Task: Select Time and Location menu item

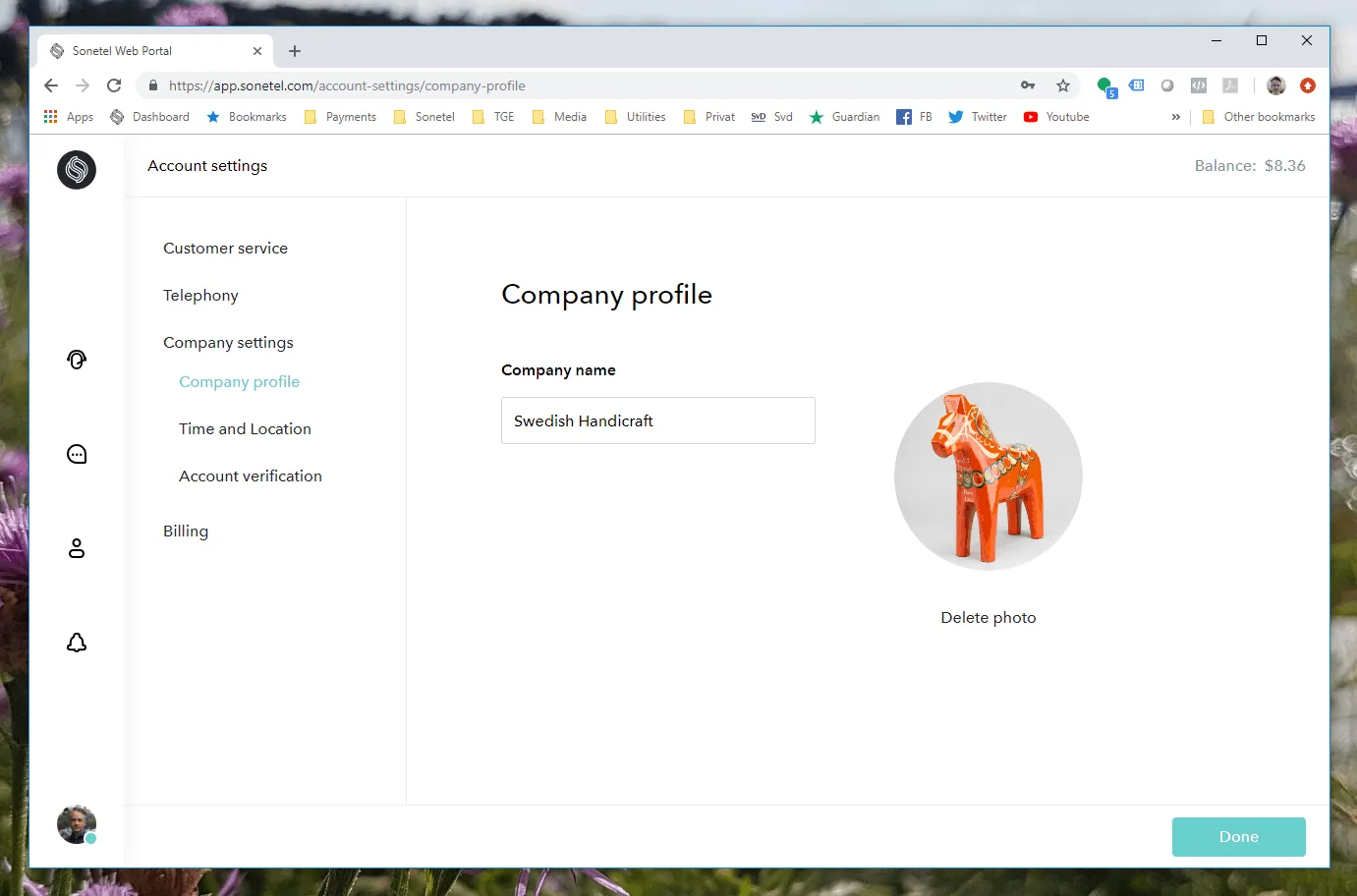Action: coord(245,429)
